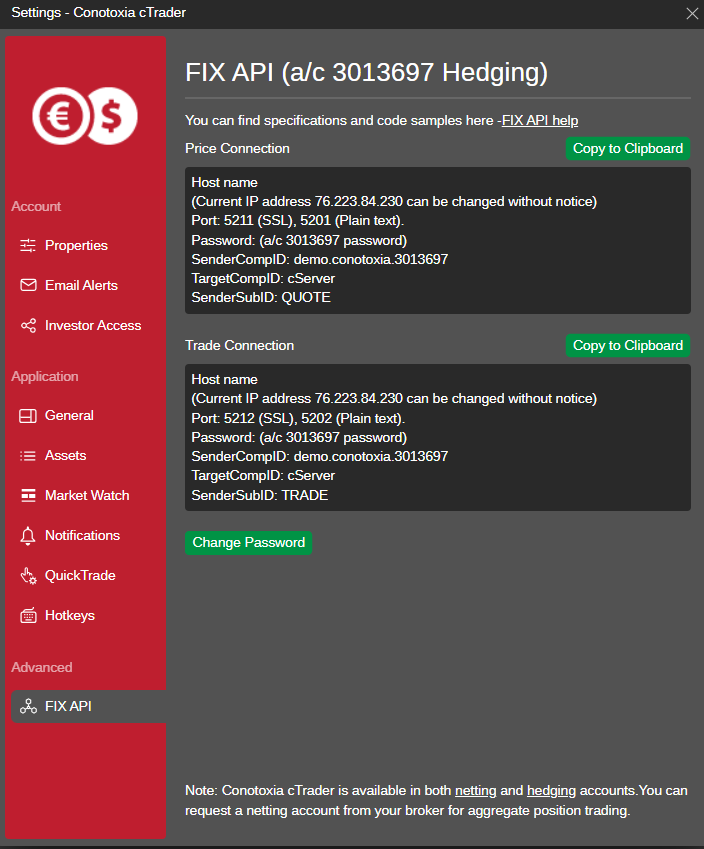Open Email Alerts settings
The image size is (704, 849).
(x=81, y=285)
